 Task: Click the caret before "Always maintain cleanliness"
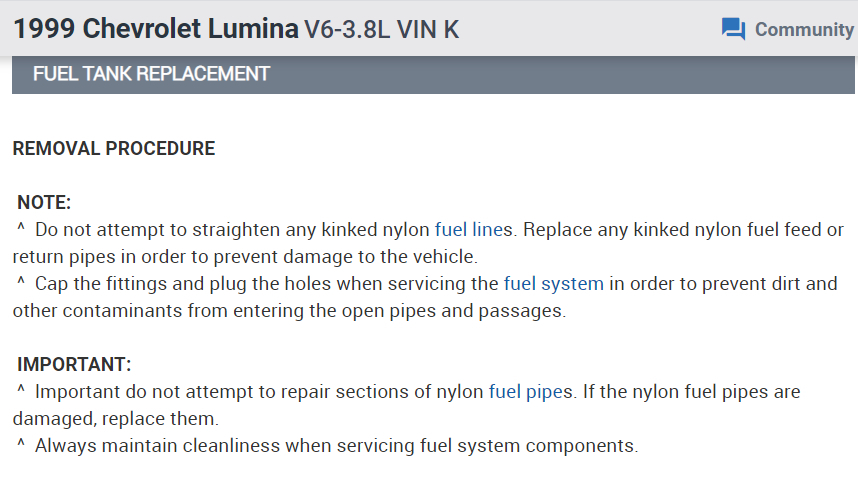coord(21,445)
